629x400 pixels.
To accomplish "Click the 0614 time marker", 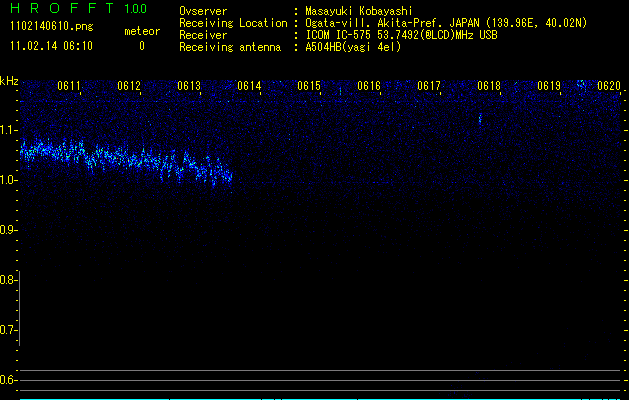I will [x=249, y=86].
